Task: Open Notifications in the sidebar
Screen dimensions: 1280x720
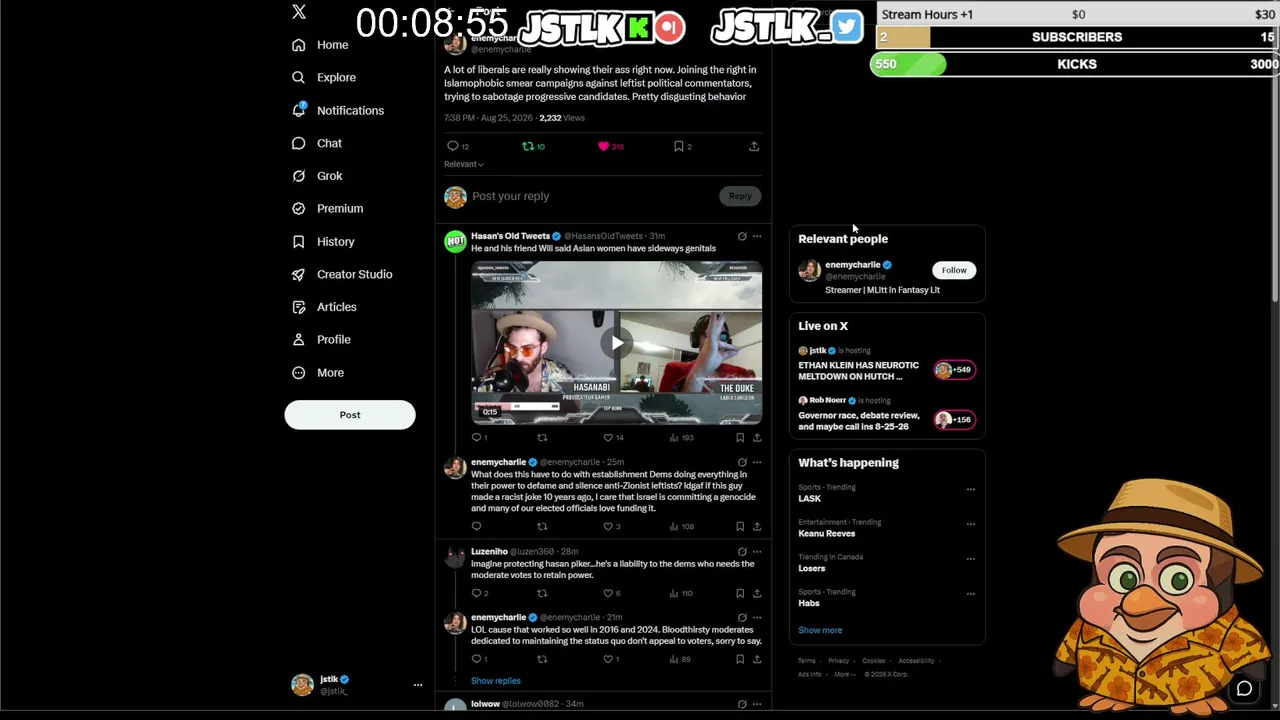Action: click(338, 110)
